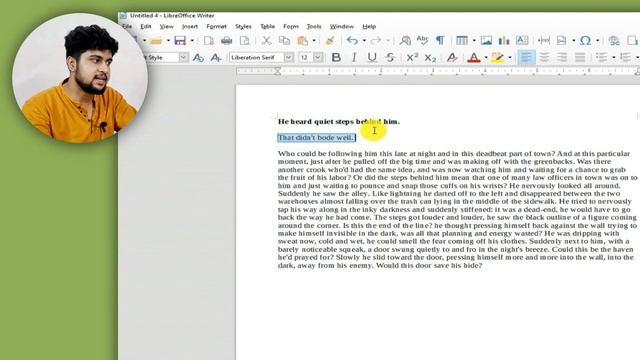Image resolution: width=640 pixels, height=360 pixels.
Task: Click the Insert Special Character omega icon
Action: [x=586, y=40]
